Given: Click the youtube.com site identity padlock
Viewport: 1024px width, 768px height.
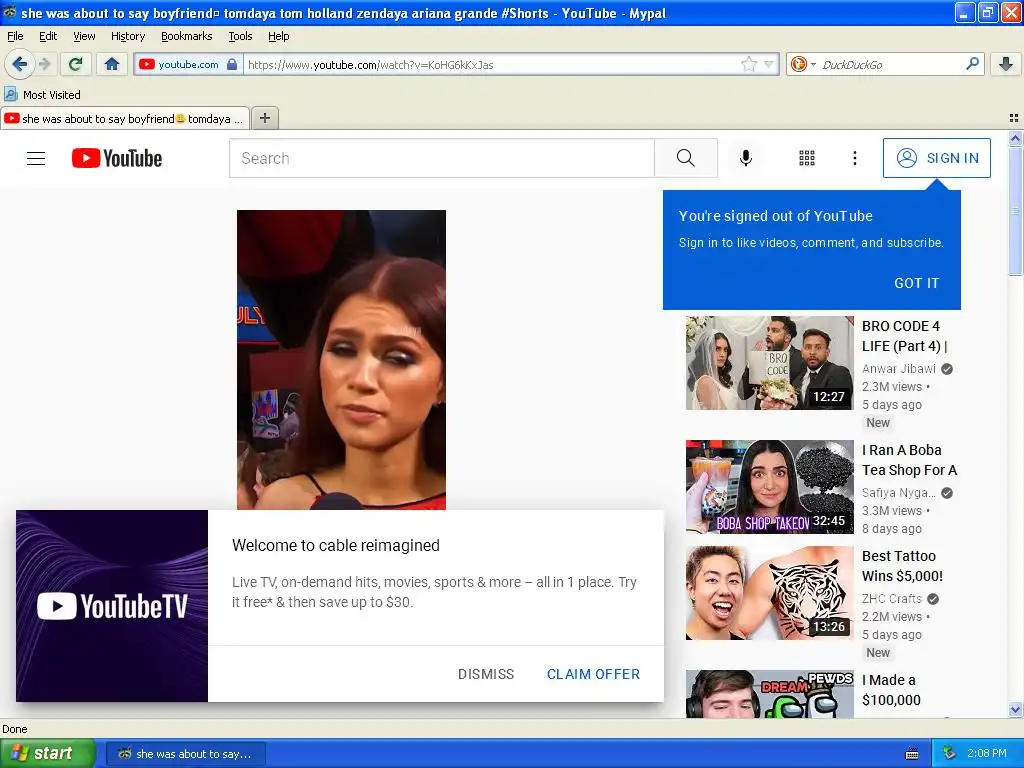Looking at the screenshot, I should 232,64.
